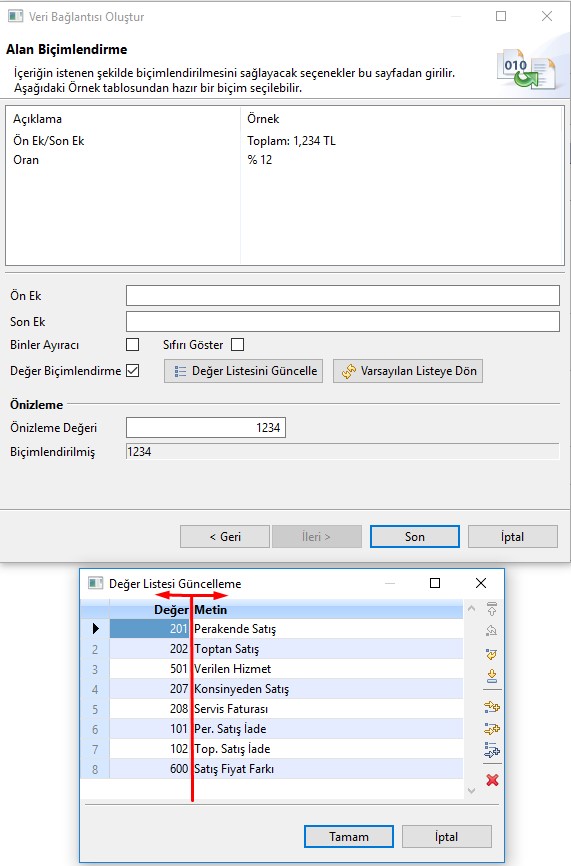Viewport: 571px width, 866px height.
Task: Click Değer Listesini Güncelle button
Action: point(244,371)
